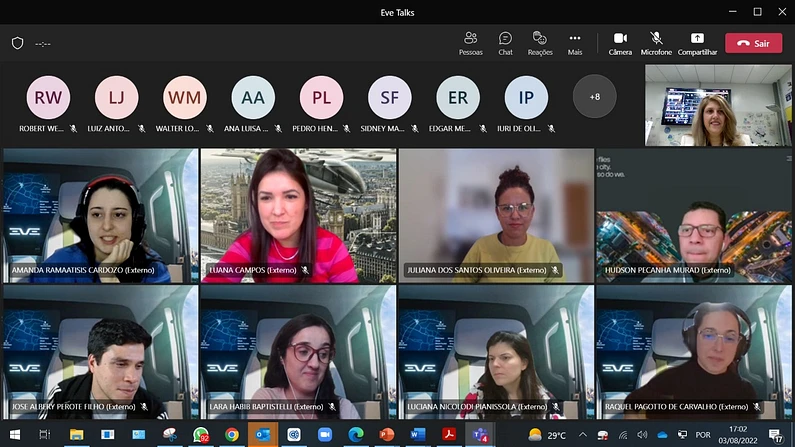Select the RW Robert participant avatar
Viewport: 795px width, 447px height.
48,97
